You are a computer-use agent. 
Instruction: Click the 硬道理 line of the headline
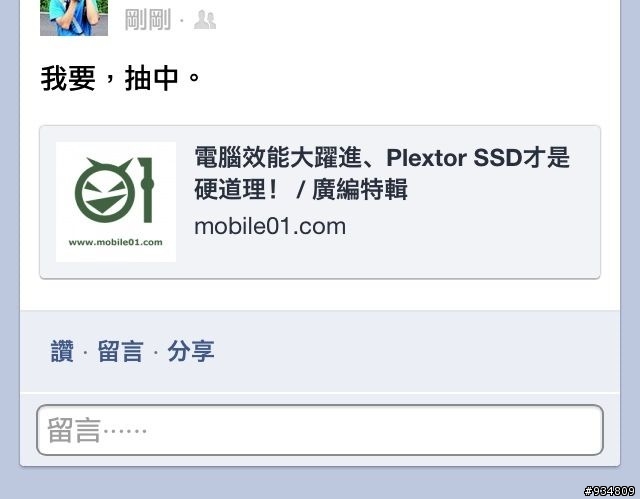coord(301,190)
